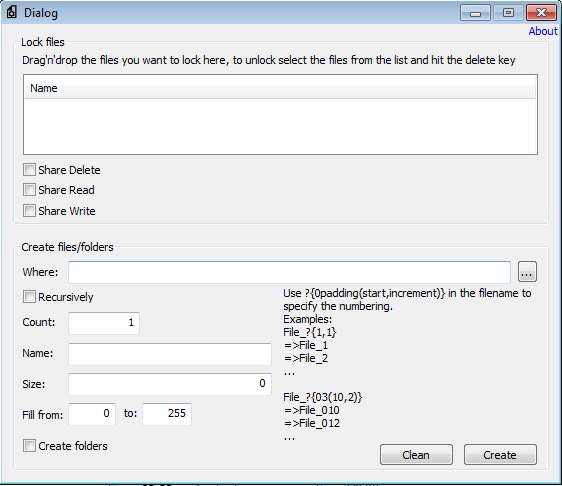Maximize the Dialog window
Image resolution: width=562 pixels, height=486 pixels.
508,13
